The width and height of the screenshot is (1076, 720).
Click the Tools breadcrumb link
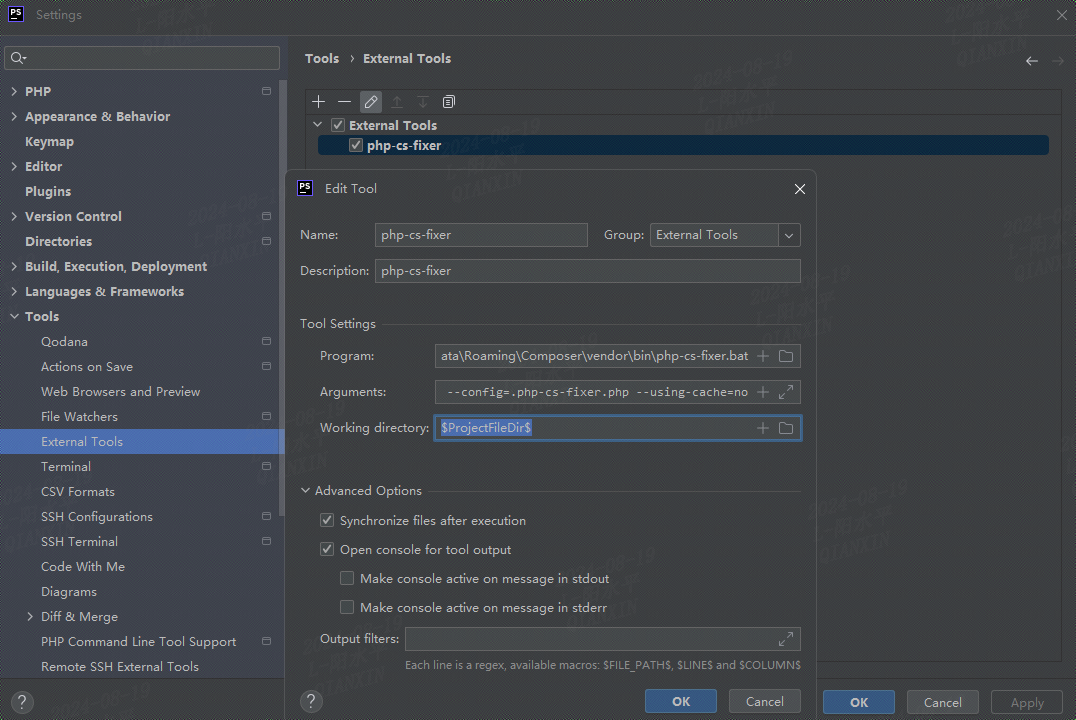(x=322, y=58)
